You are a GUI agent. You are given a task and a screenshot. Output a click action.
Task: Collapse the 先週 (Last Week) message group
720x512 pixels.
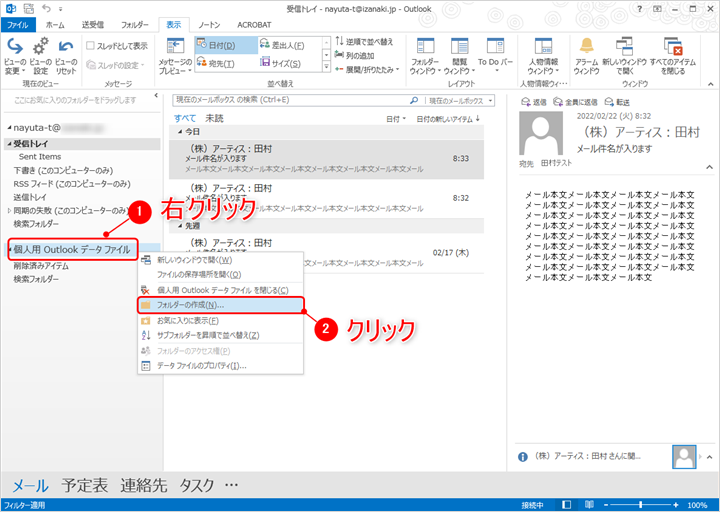[x=180, y=226]
